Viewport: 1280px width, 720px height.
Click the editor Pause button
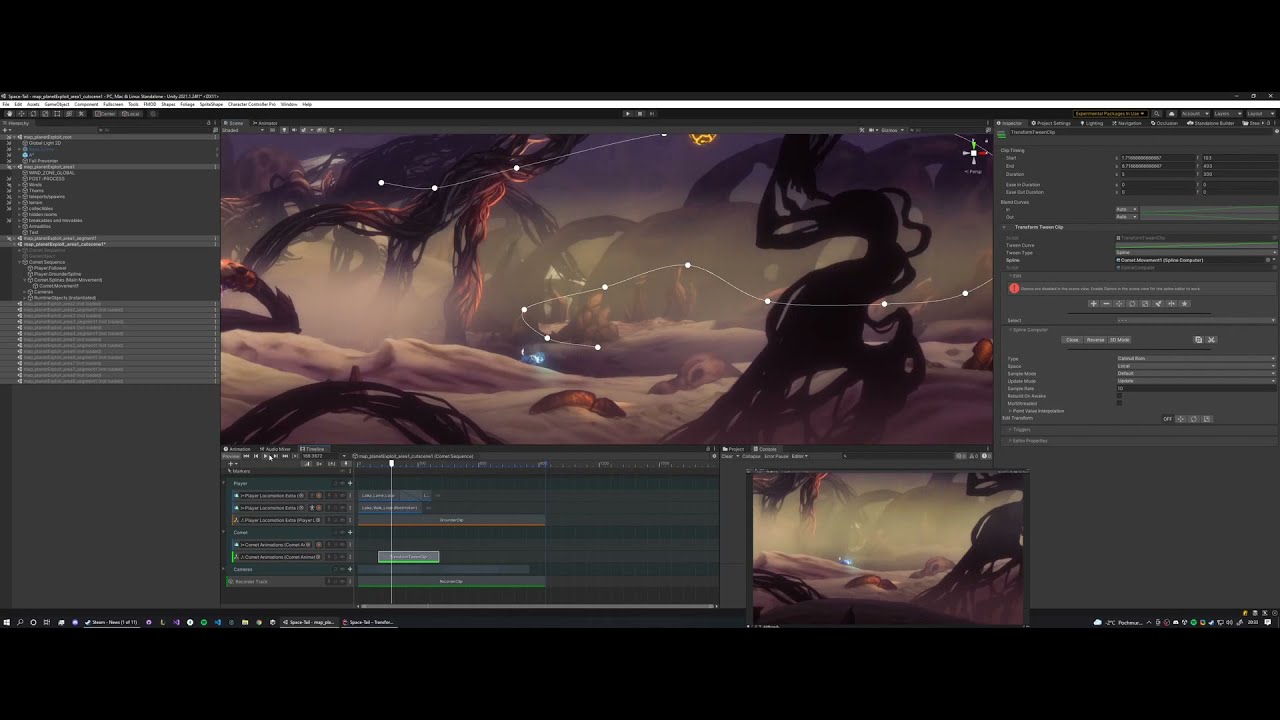[640, 113]
